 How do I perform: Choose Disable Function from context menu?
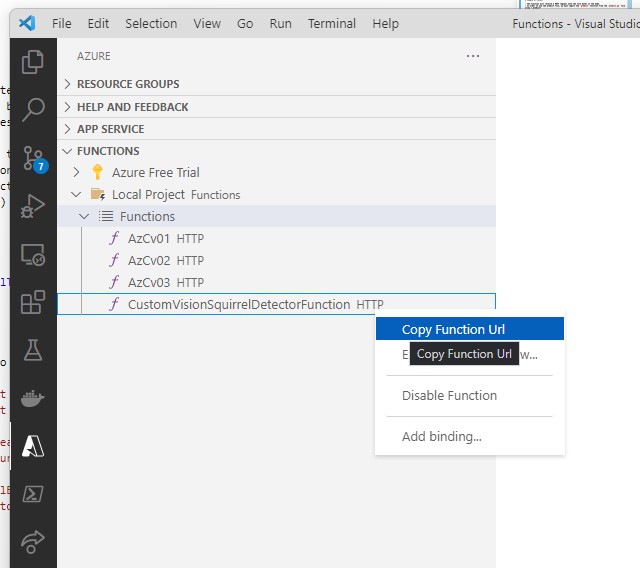coord(470,395)
